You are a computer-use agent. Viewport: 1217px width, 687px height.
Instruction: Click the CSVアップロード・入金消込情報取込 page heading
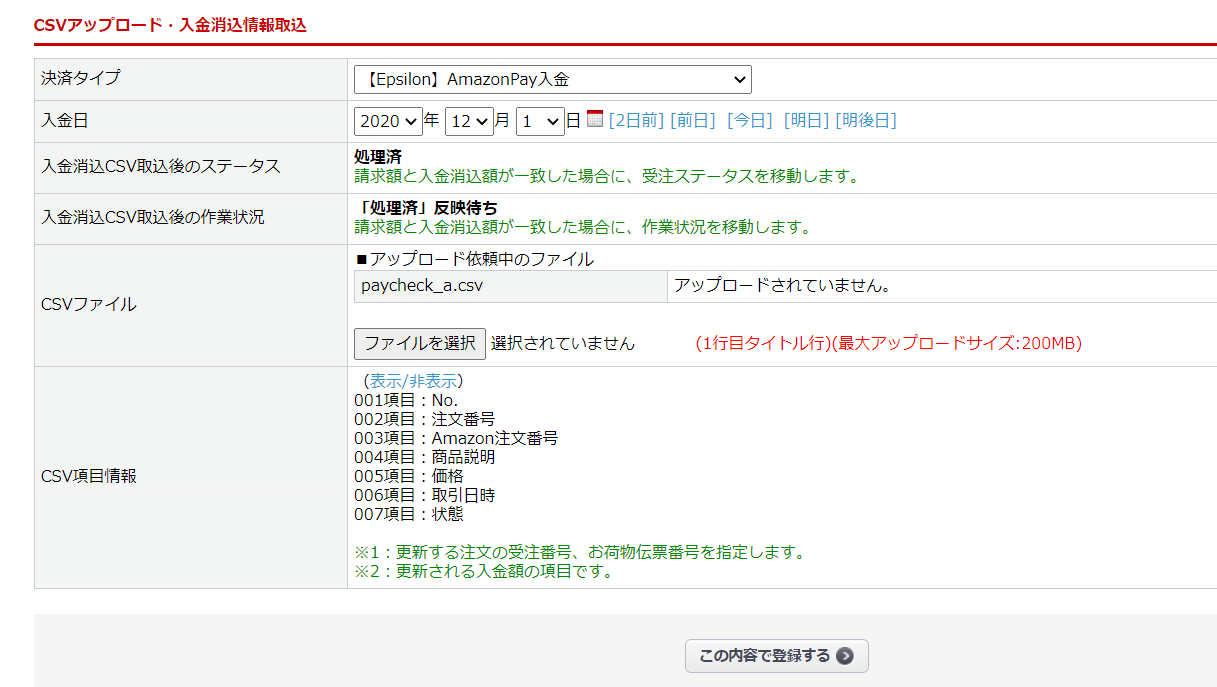(170, 25)
